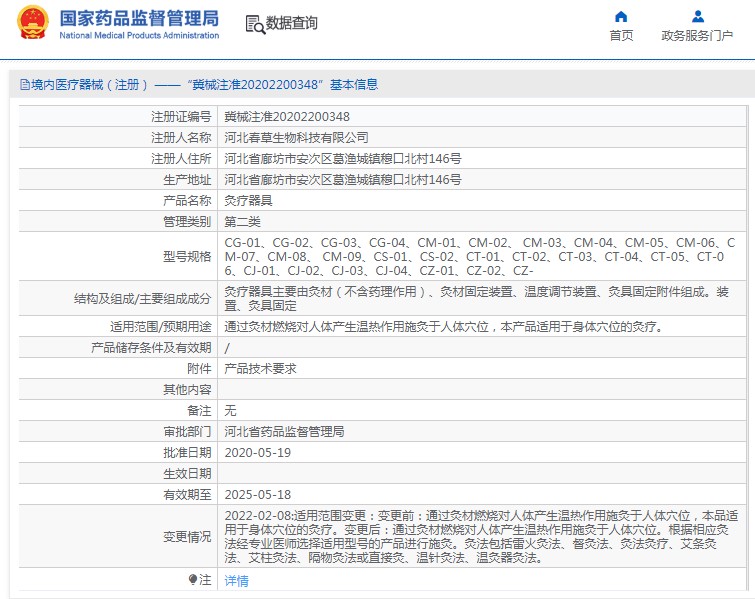This screenshot has height=599, width=755.
Task: Click expiry date 2025-05-18
Action: pos(258,495)
